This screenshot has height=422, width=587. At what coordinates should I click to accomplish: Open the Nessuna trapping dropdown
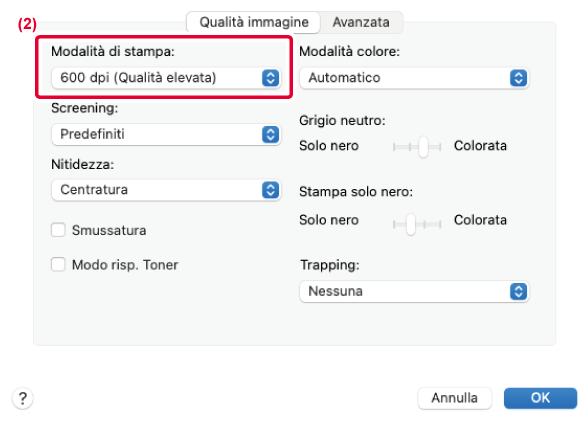pos(414,291)
